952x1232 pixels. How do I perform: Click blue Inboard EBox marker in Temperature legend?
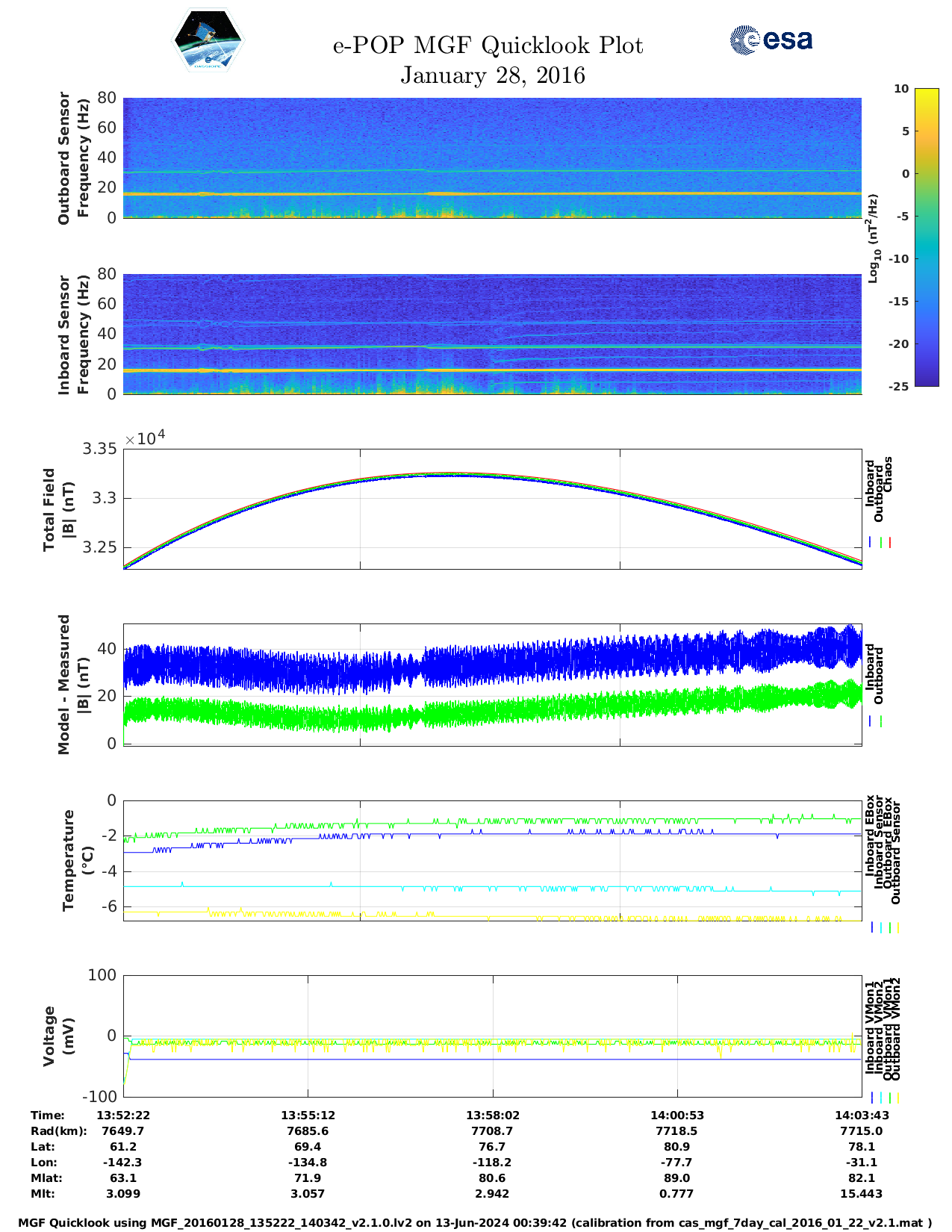pos(871,927)
